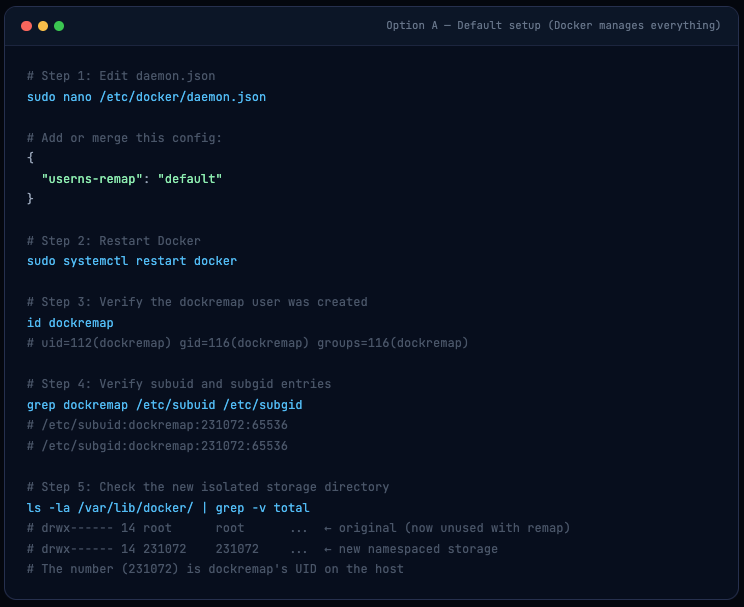
Task: Click the yellow minimize dot
Action: pyautogui.click(x=43, y=26)
